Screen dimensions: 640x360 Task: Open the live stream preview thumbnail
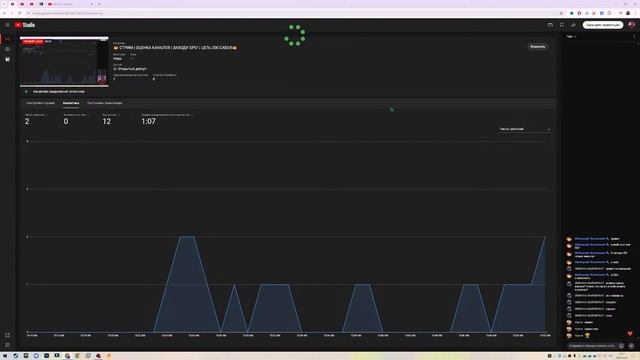[x=64, y=62]
